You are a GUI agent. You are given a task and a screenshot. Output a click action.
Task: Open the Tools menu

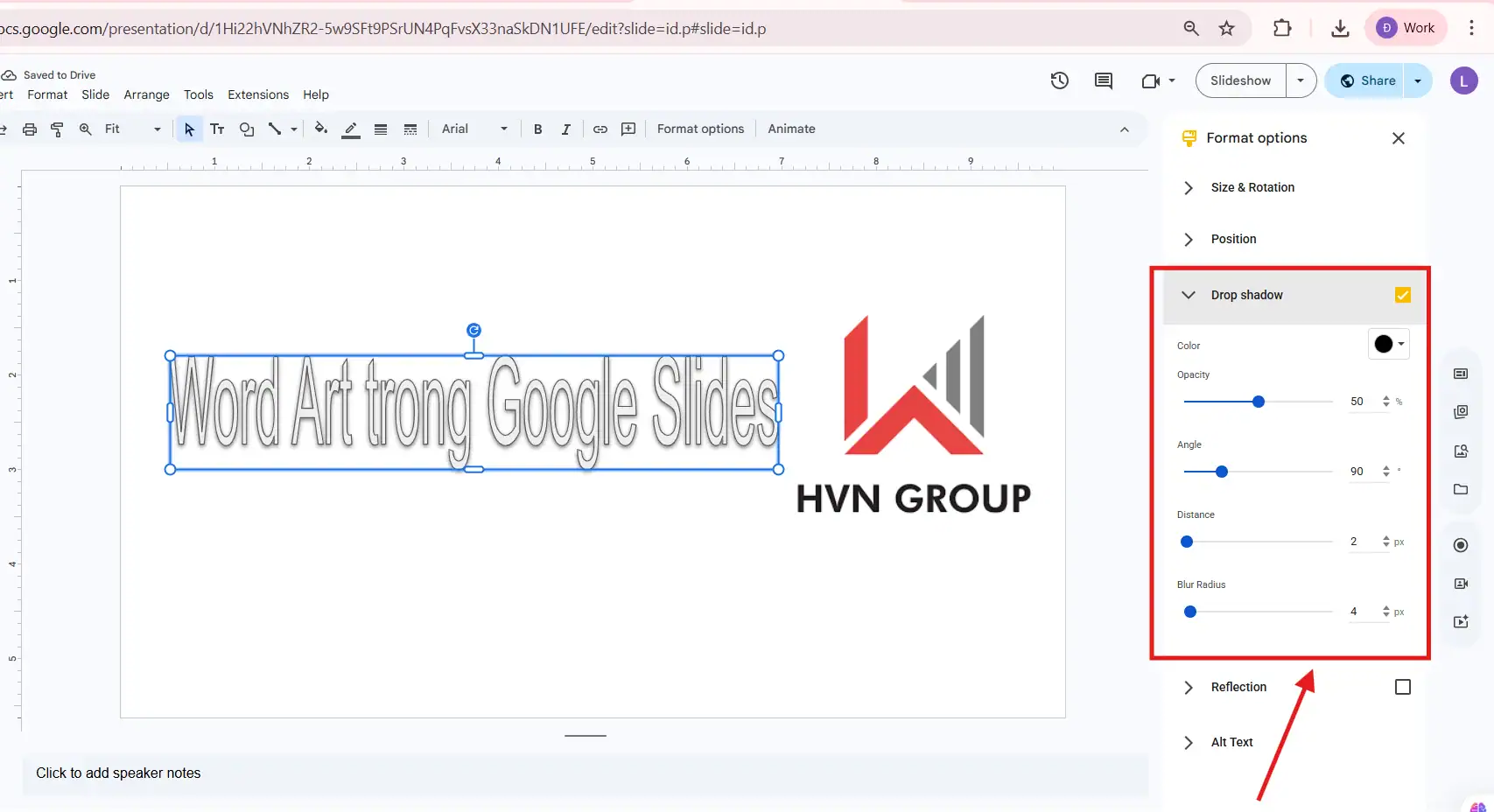(x=198, y=94)
